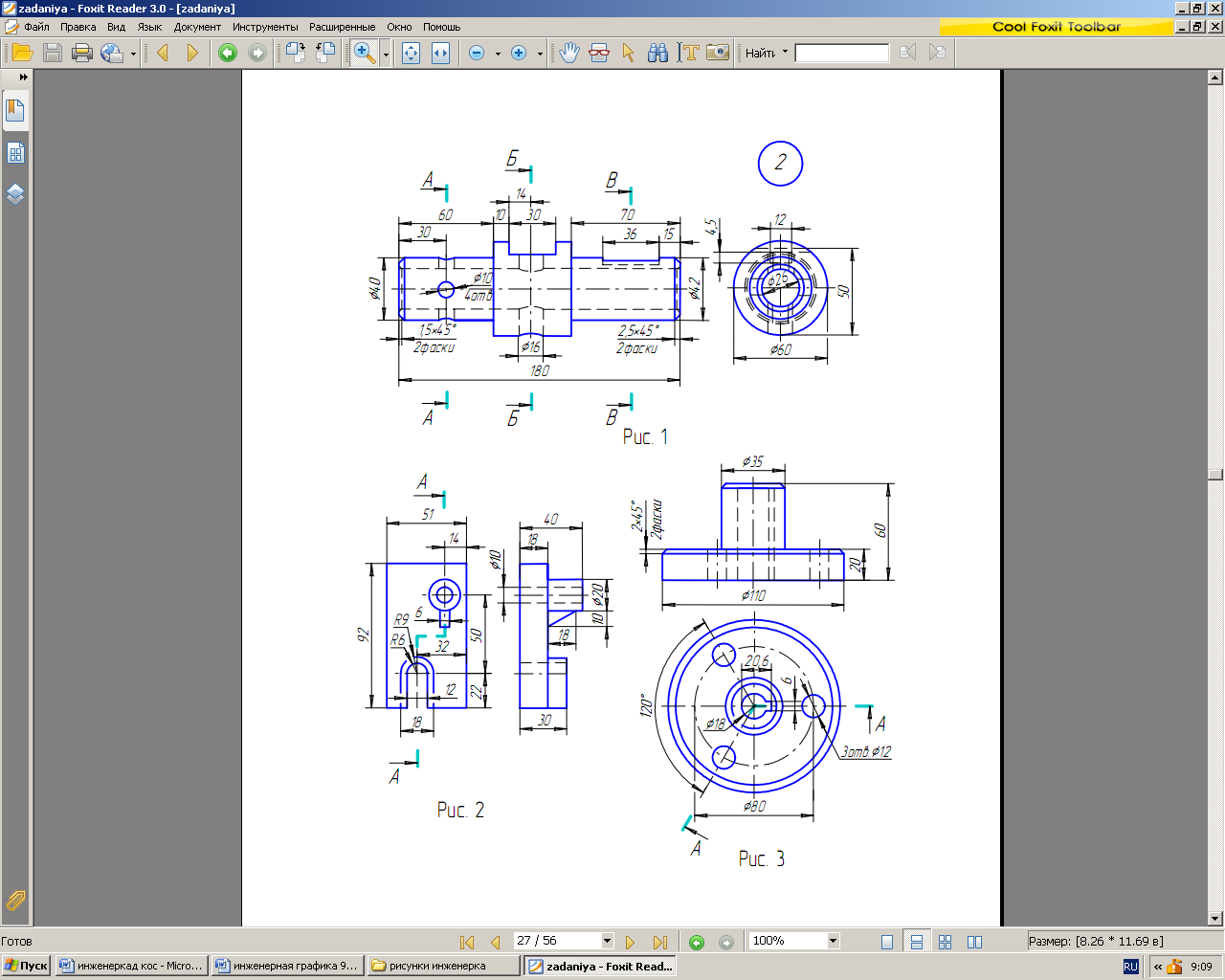Open the Правка menu
This screenshot has height=980, width=1225.
pos(78,27)
